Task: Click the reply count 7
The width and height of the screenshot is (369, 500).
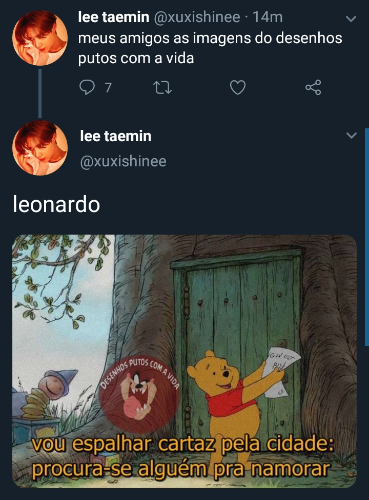Action: coord(108,88)
